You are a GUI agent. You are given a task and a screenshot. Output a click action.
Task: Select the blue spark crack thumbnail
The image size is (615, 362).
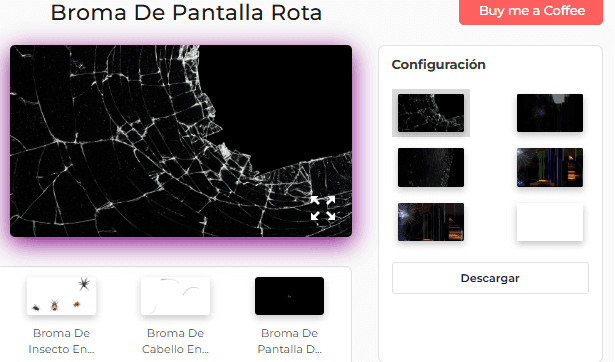pyautogui.click(x=550, y=113)
